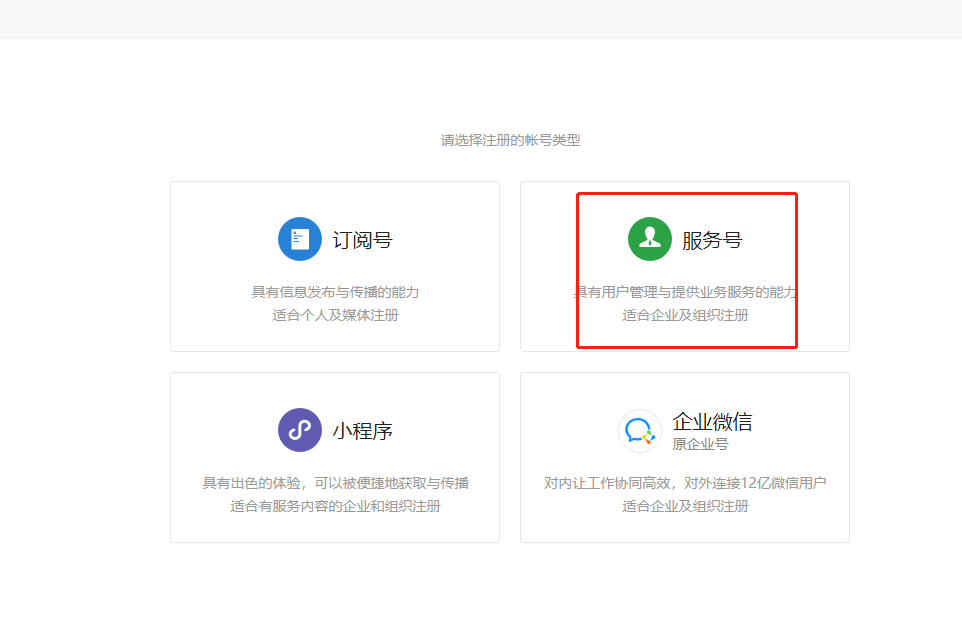This screenshot has width=962, height=639.
Task: Click the green 服务号 person icon
Action: click(x=649, y=238)
